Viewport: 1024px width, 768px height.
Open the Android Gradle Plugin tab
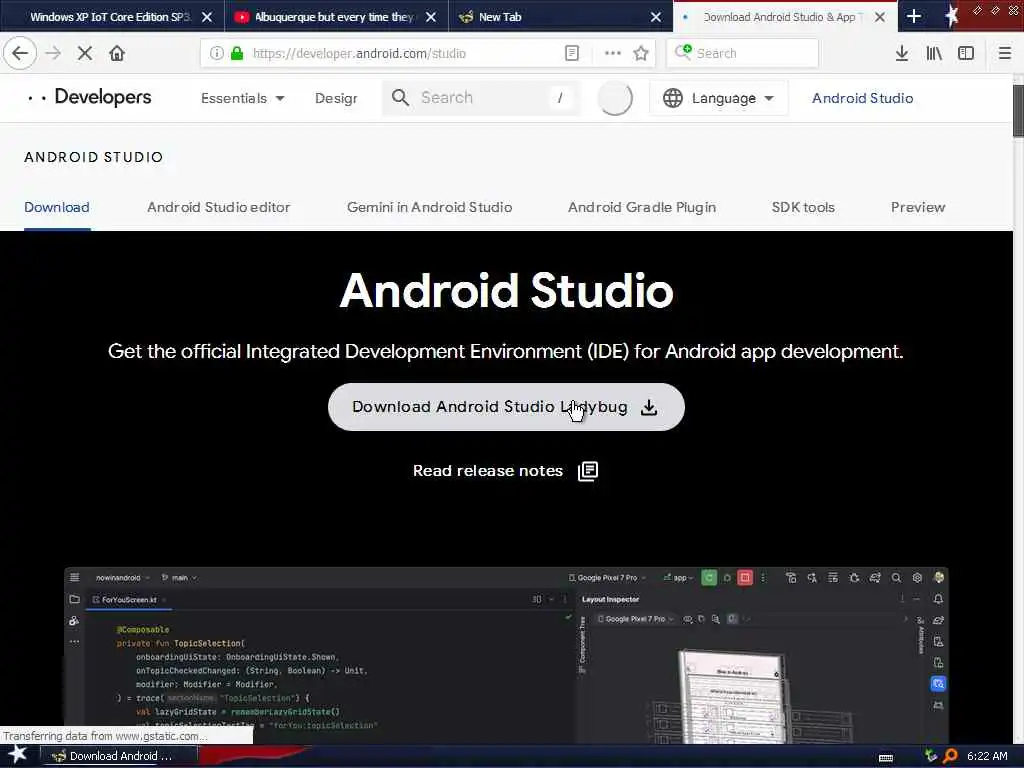tap(641, 207)
